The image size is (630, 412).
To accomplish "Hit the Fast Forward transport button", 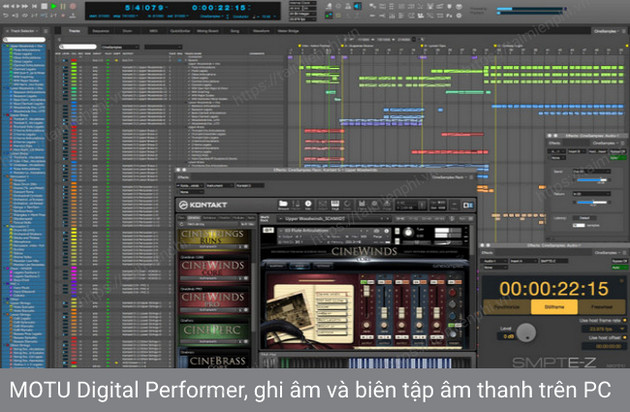I will pyautogui.click(x=25, y=6).
